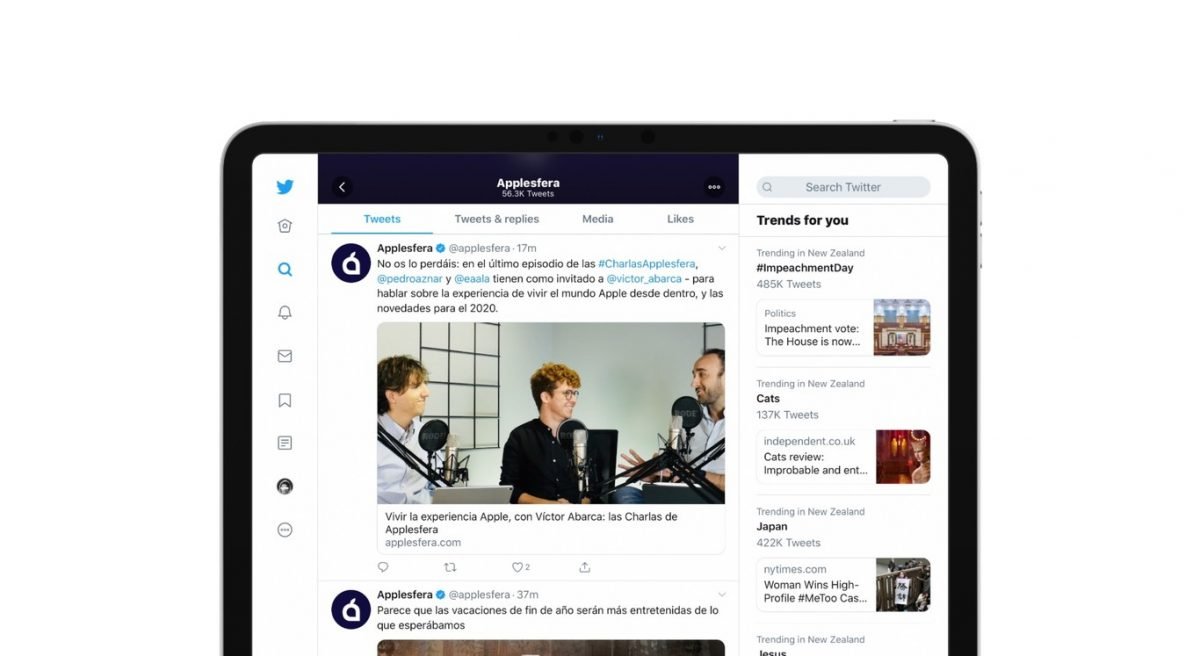Click the applesfera.com domain on link card
Viewport: 1200px width, 656px height.
[x=423, y=543]
